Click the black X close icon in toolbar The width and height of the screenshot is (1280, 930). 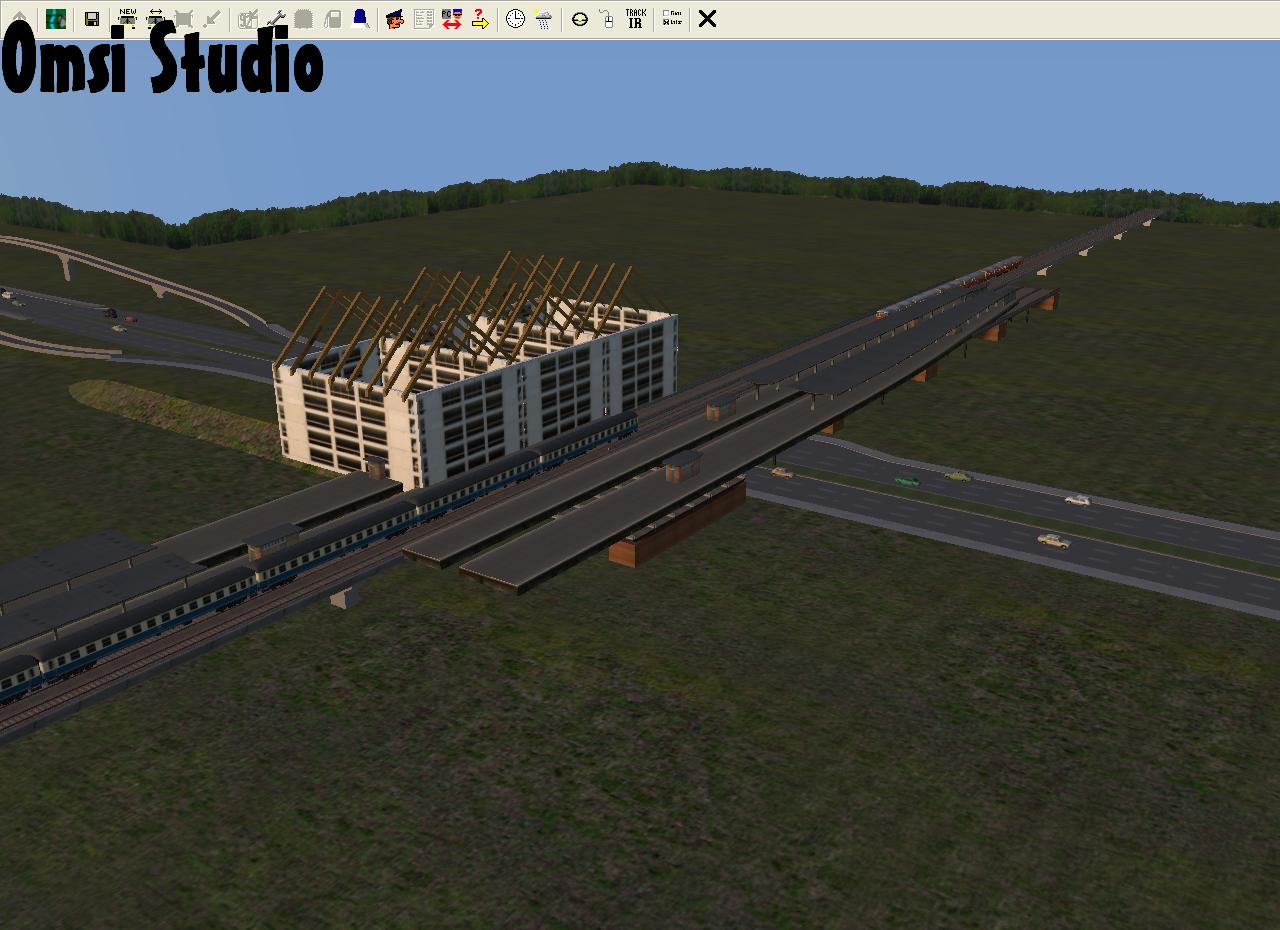pyautogui.click(x=707, y=19)
